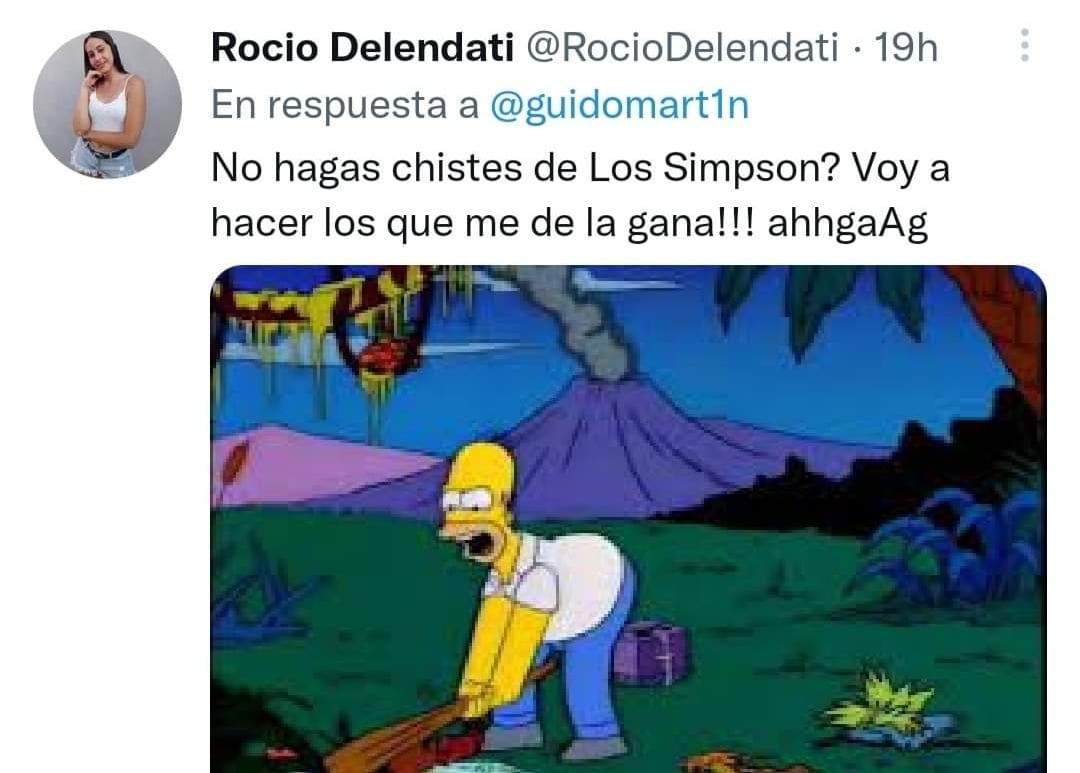
Task: Select the tweet text about Los Simpson
Action: tap(580, 196)
